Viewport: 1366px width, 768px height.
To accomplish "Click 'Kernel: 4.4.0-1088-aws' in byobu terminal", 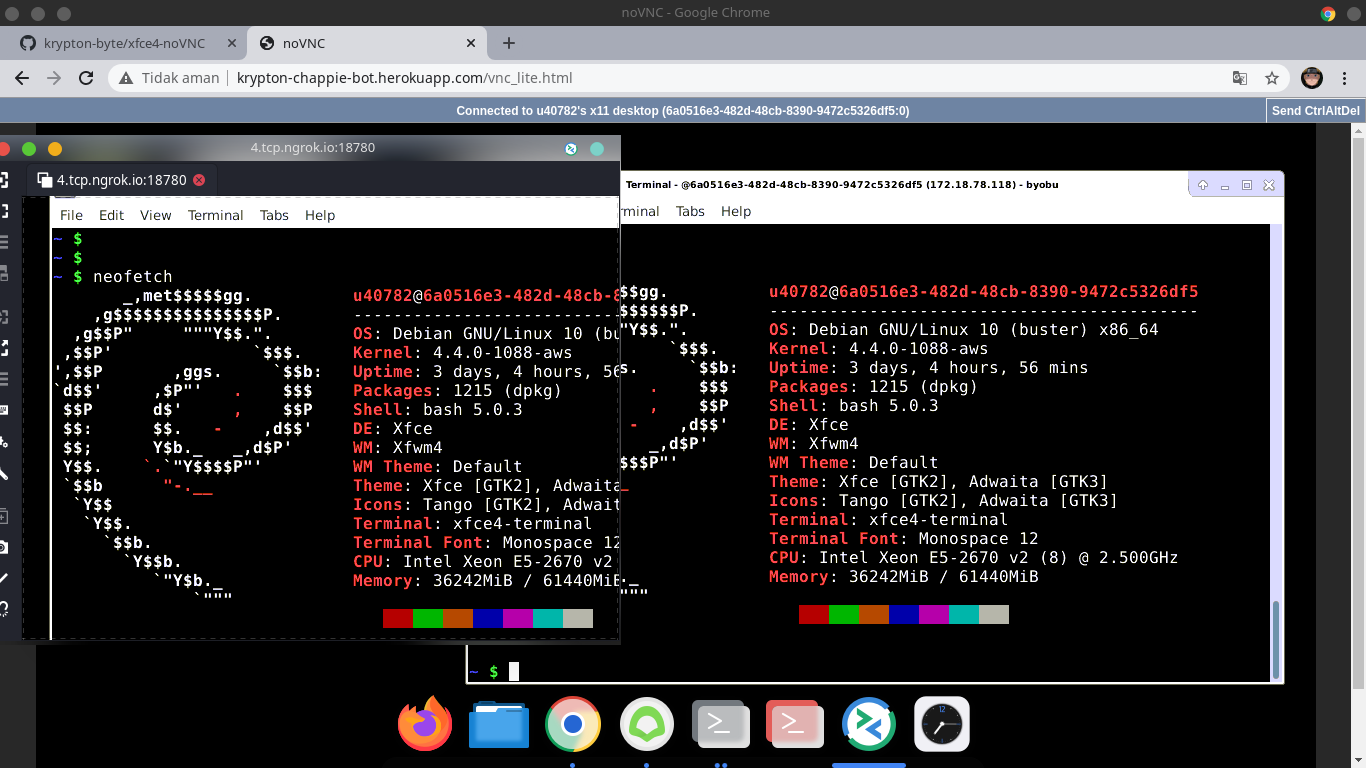I will pos(878,349).
